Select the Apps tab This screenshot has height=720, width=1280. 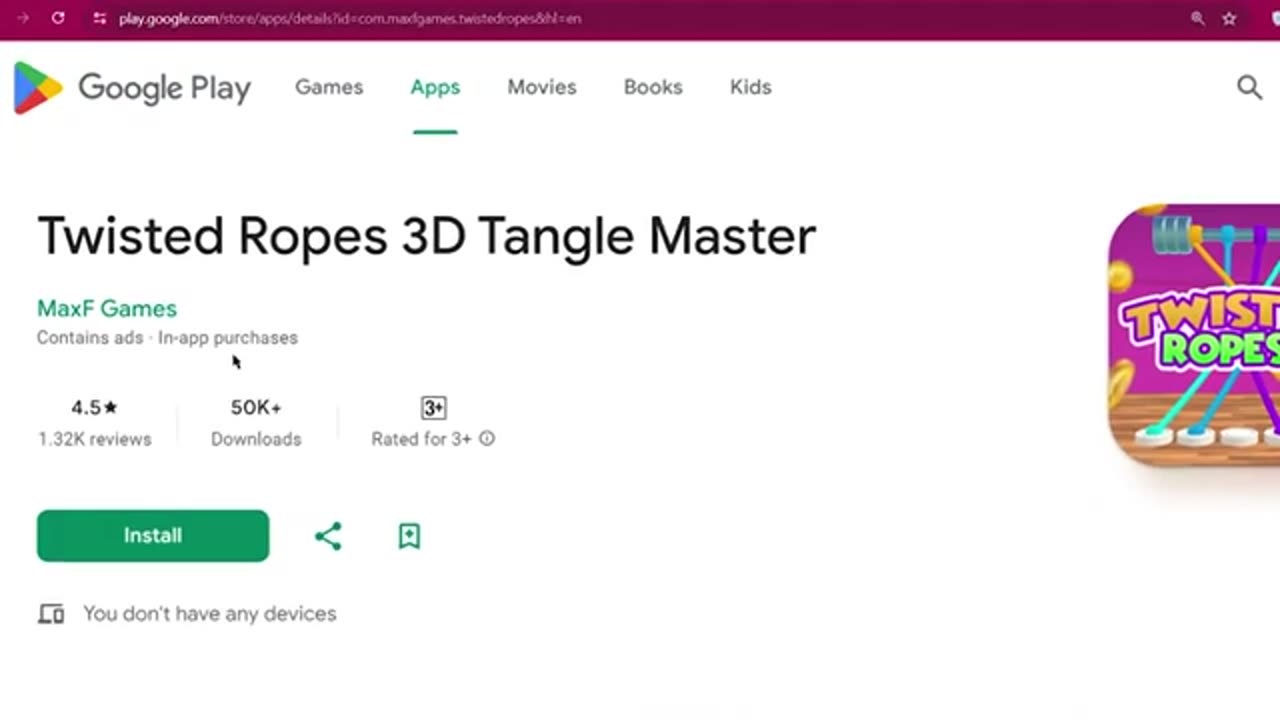pyautogui.click(x=435, y=87)
